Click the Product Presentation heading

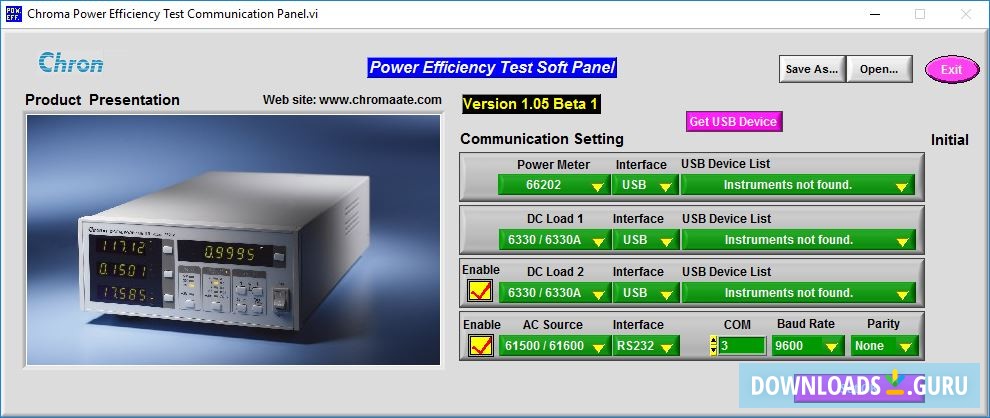coord(102,100)
